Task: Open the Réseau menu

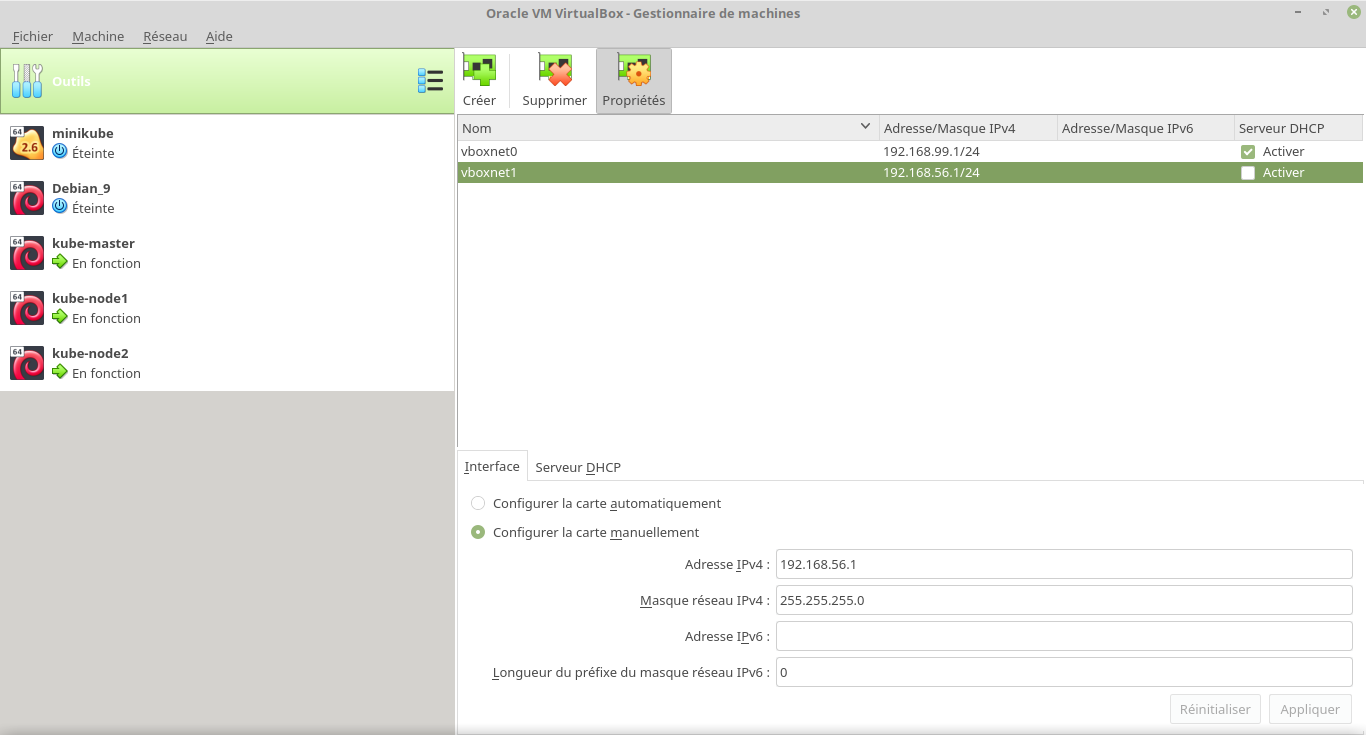Action: tap(165, 36)
